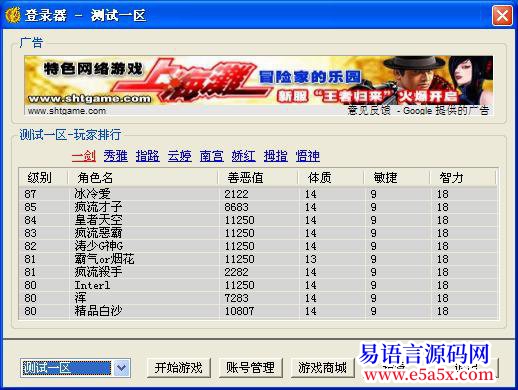
Task: Sort by the 级别 column header
Action: click(43, 177)
